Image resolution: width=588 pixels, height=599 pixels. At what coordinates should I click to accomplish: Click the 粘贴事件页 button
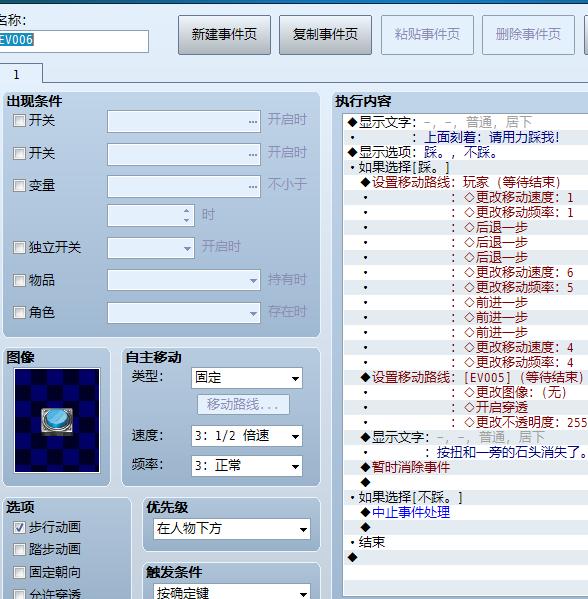tap(427, 35)
